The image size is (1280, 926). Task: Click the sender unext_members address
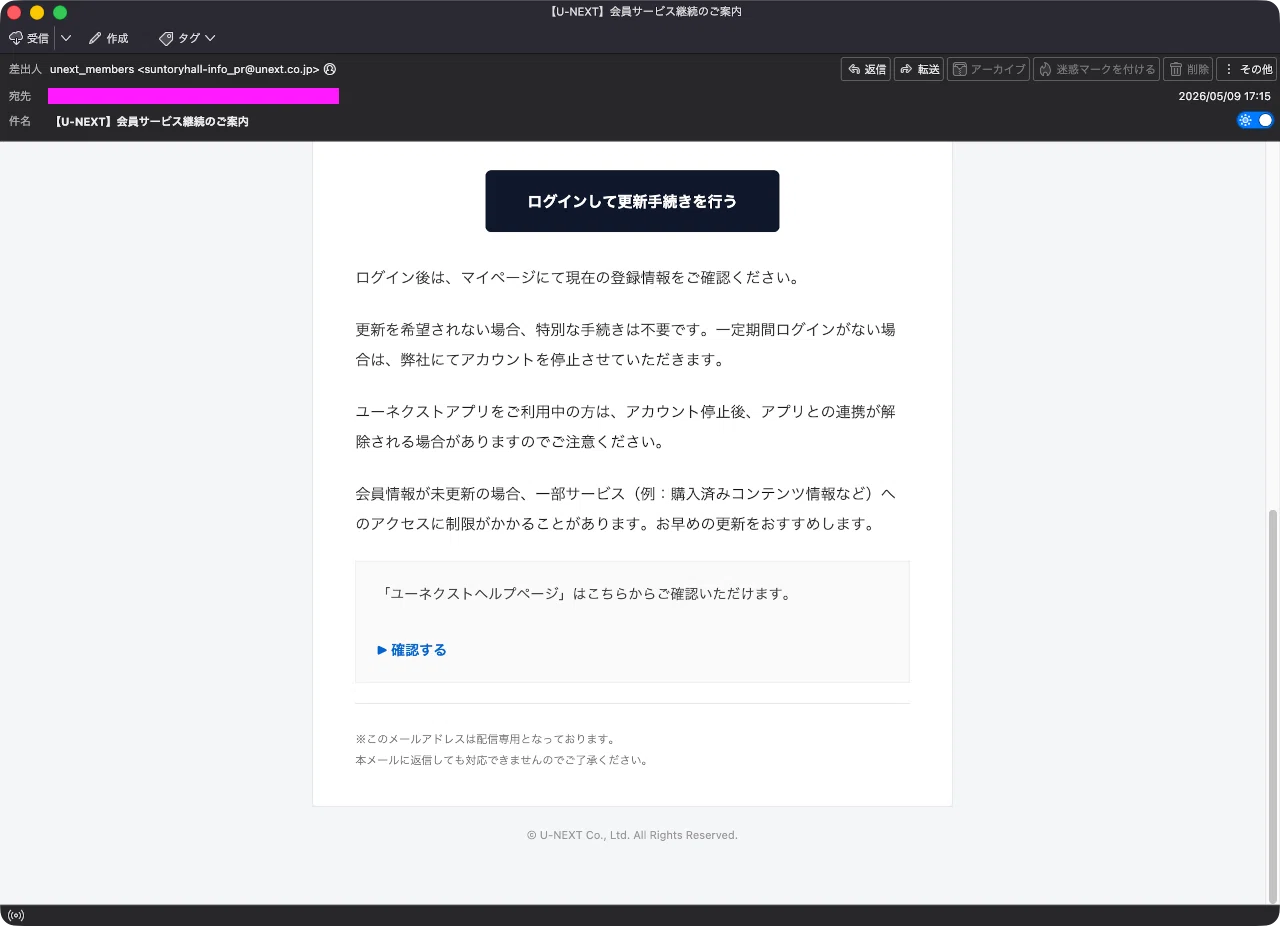(x=184, y=69)
